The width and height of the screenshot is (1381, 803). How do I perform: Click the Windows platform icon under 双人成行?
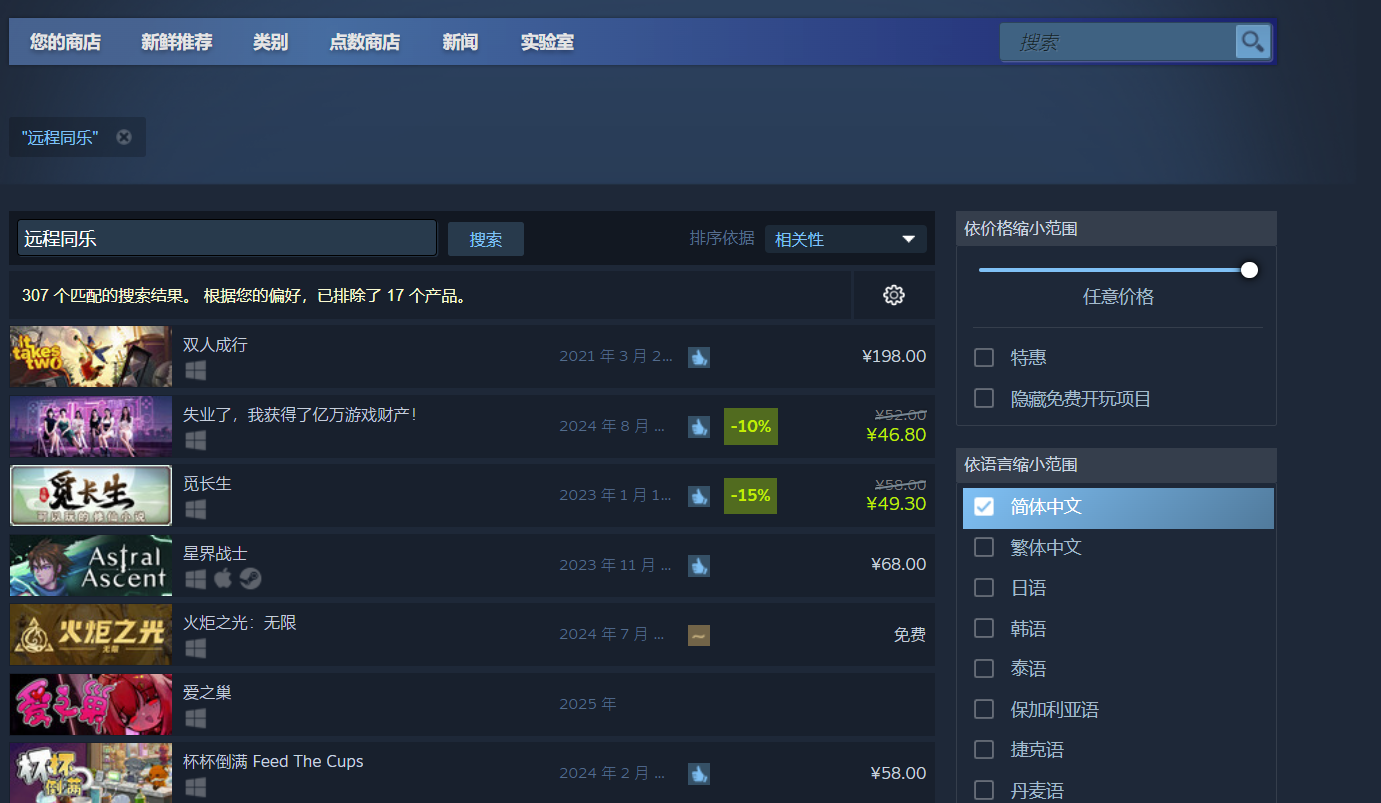click(x=195, y=370)
